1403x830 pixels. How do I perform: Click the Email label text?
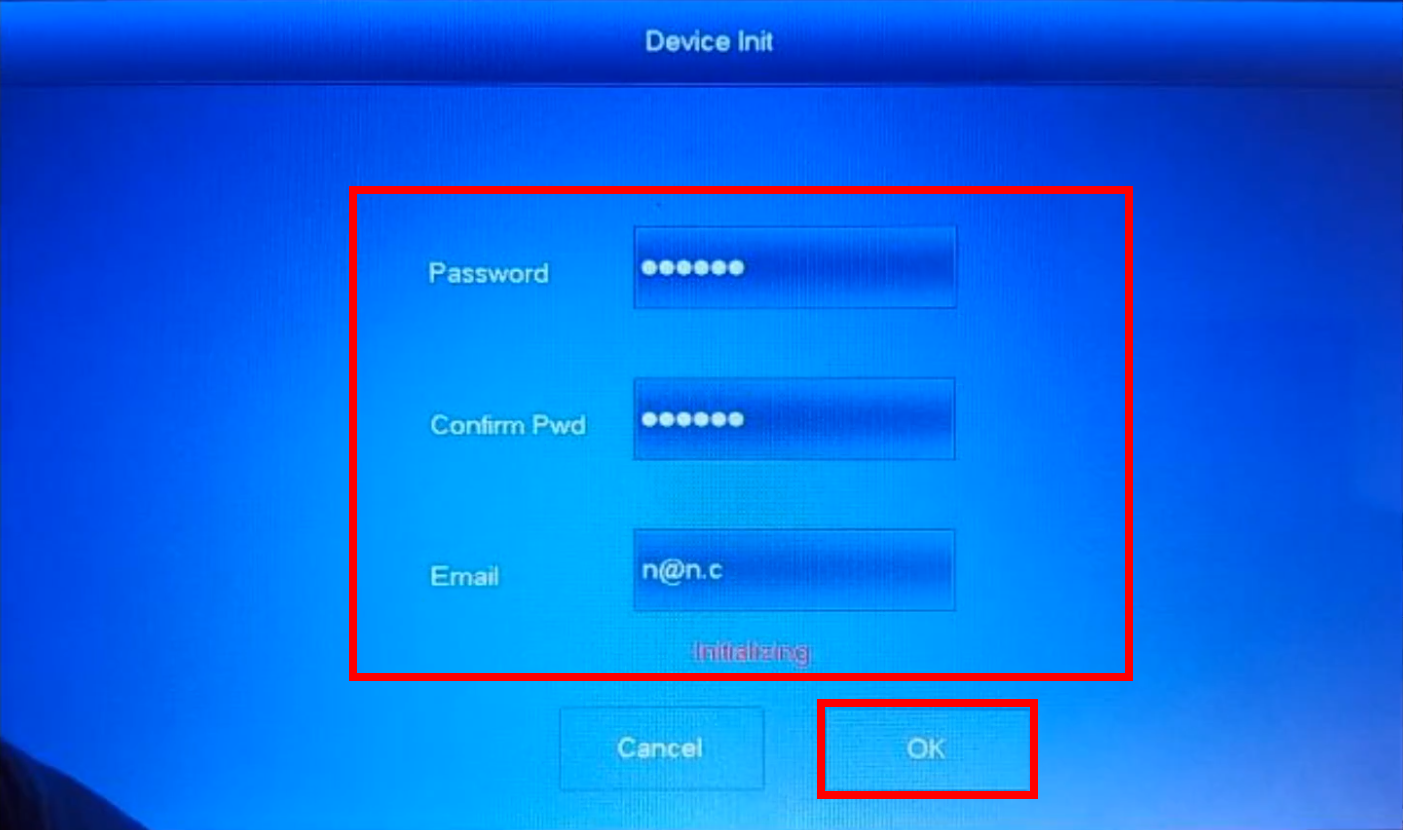(x=464, y=577)
